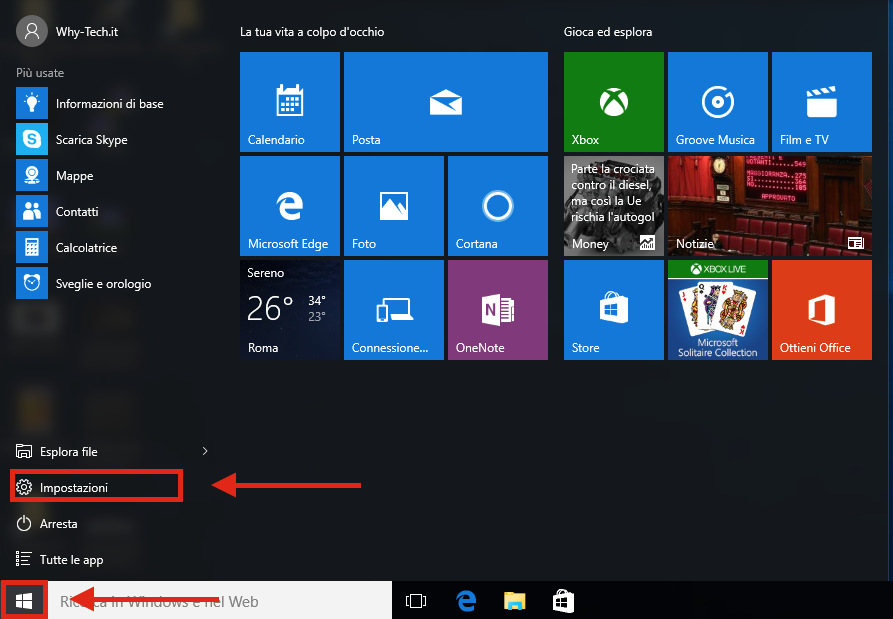Launch the OneNote tile

[498, 310]
